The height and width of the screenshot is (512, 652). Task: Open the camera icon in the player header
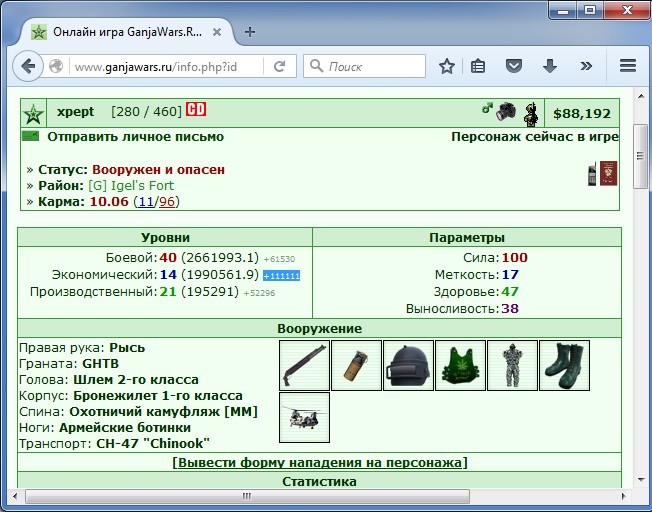point(506,111)
